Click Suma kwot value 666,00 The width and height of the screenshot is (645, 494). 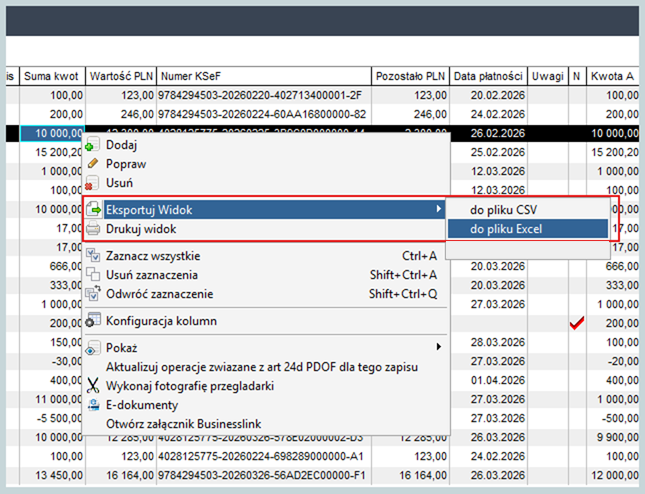click(x=66, y=267)
